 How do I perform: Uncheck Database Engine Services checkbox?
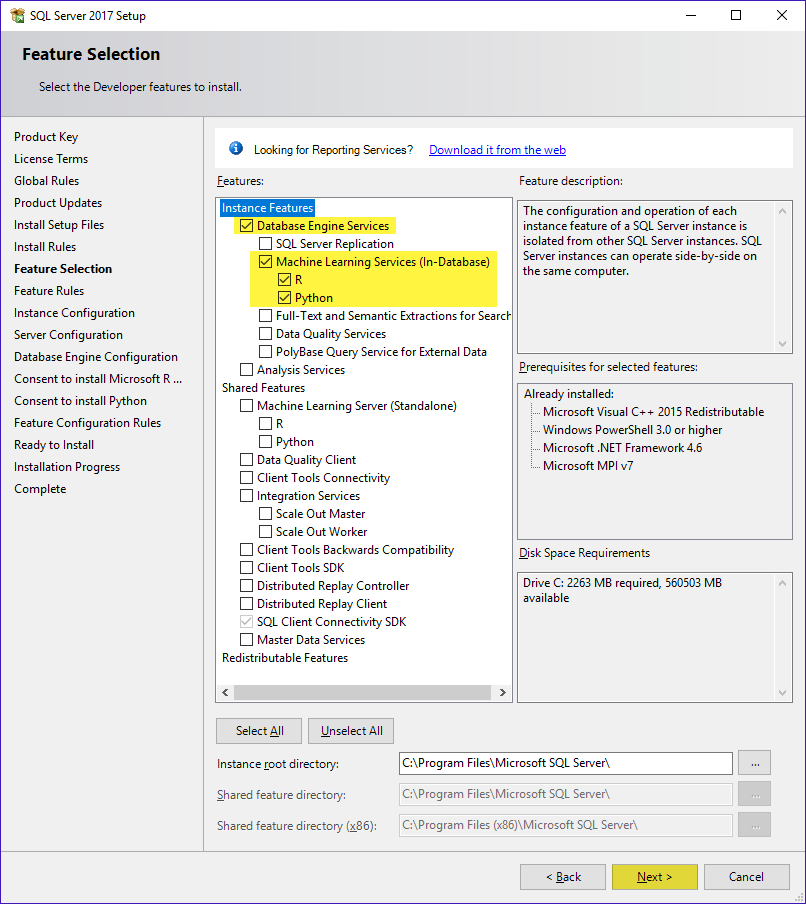point(246,225)
